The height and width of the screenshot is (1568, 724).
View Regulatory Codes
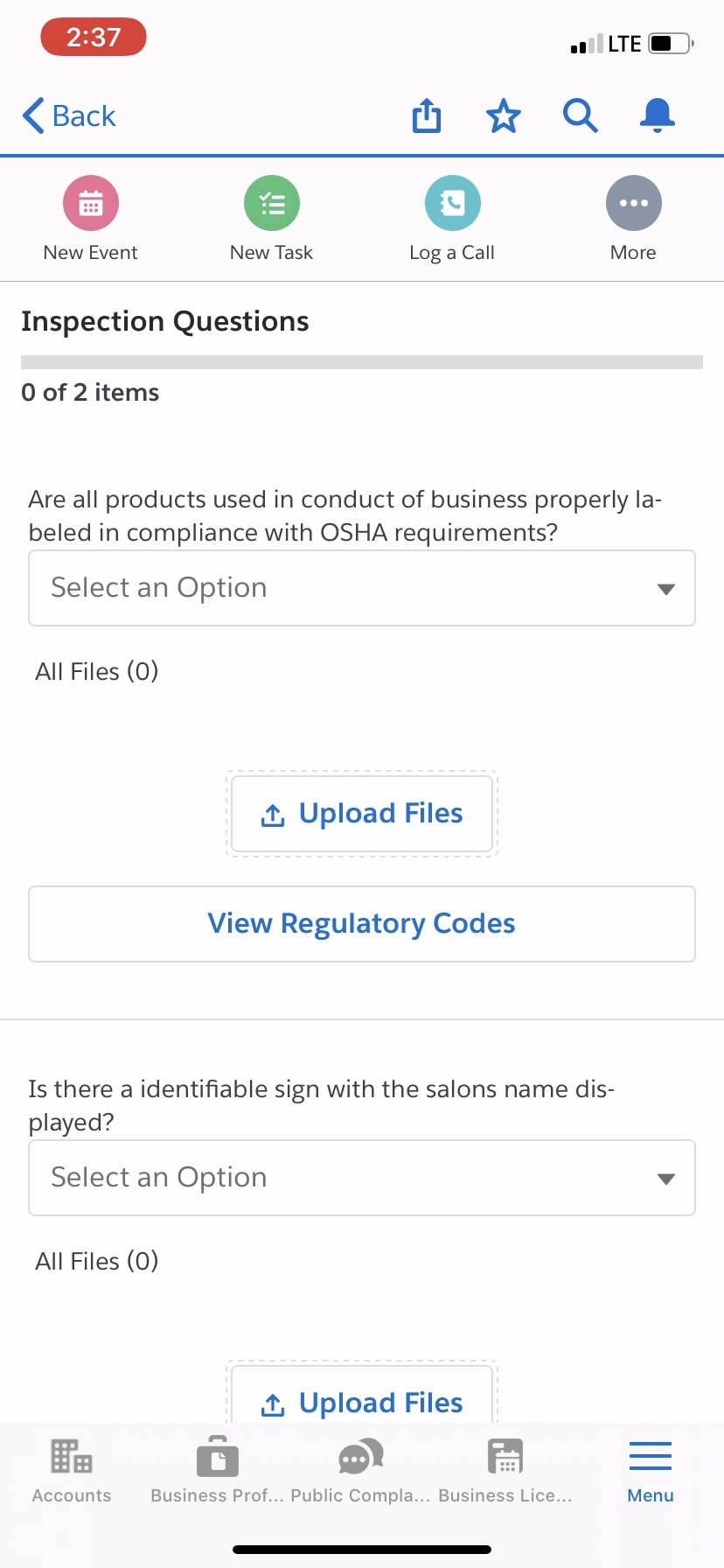(x=362, y=924)
